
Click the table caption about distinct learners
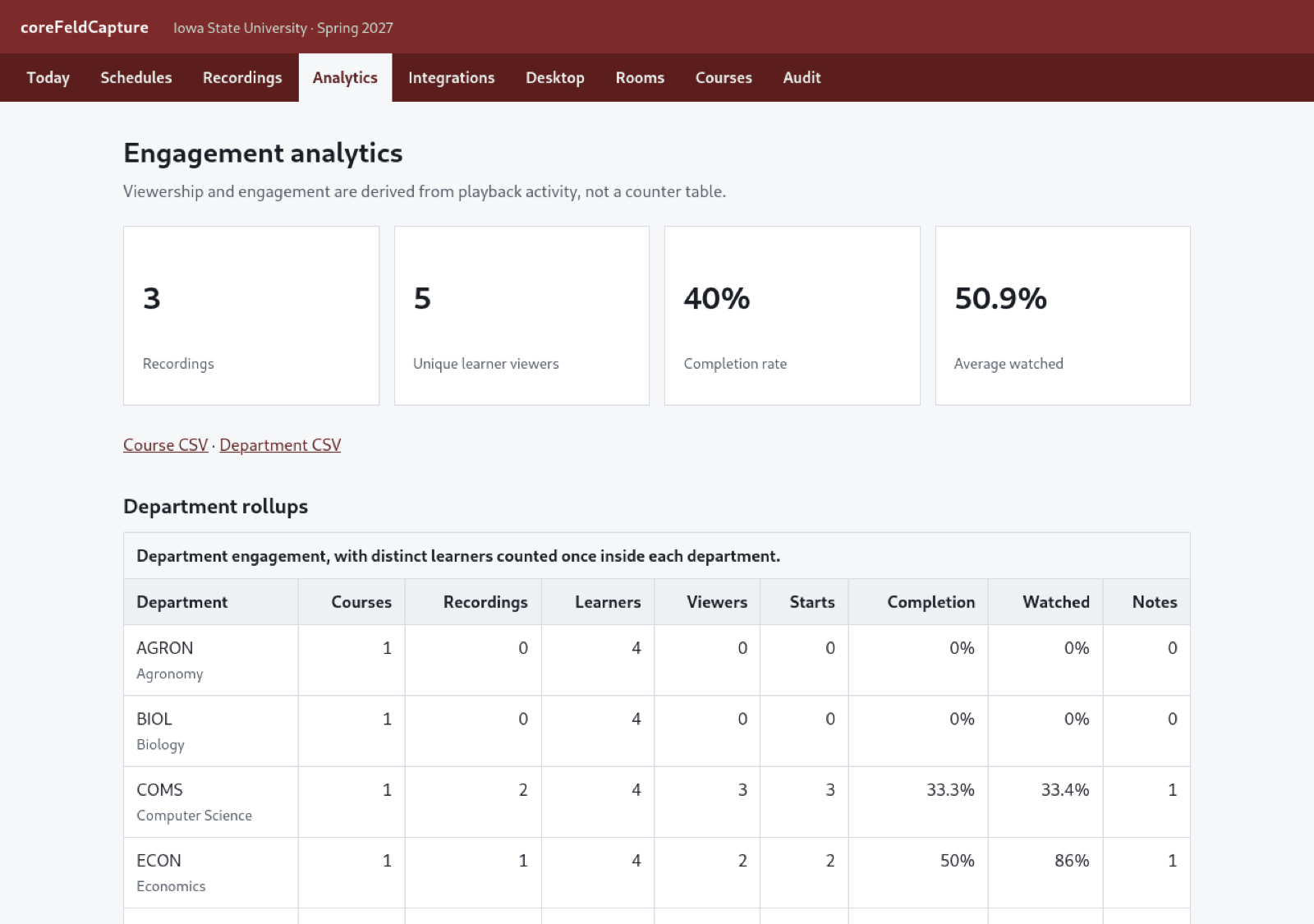click(x=458, y=556)
